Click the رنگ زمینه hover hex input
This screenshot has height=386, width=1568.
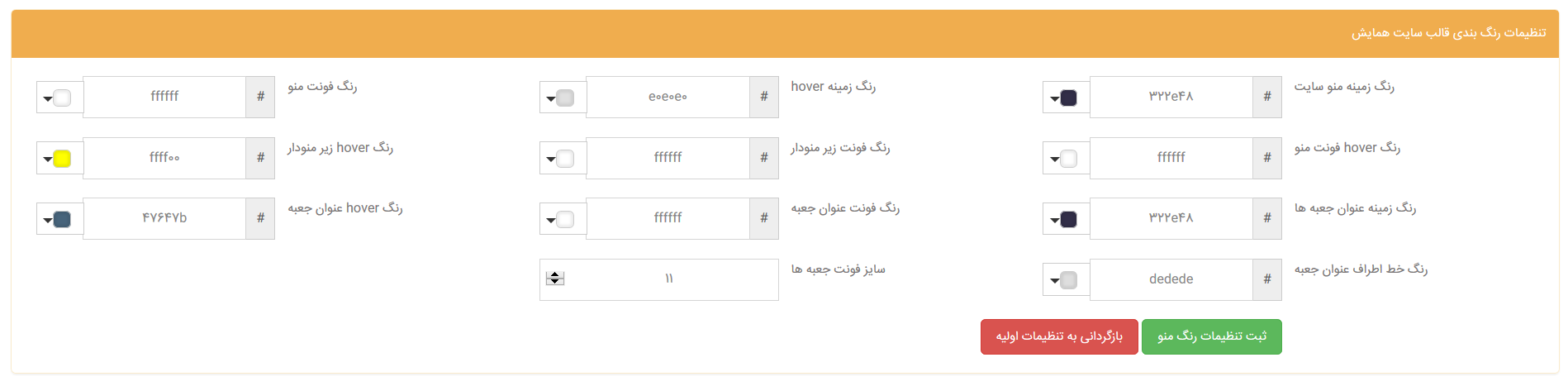click(668, 98)
